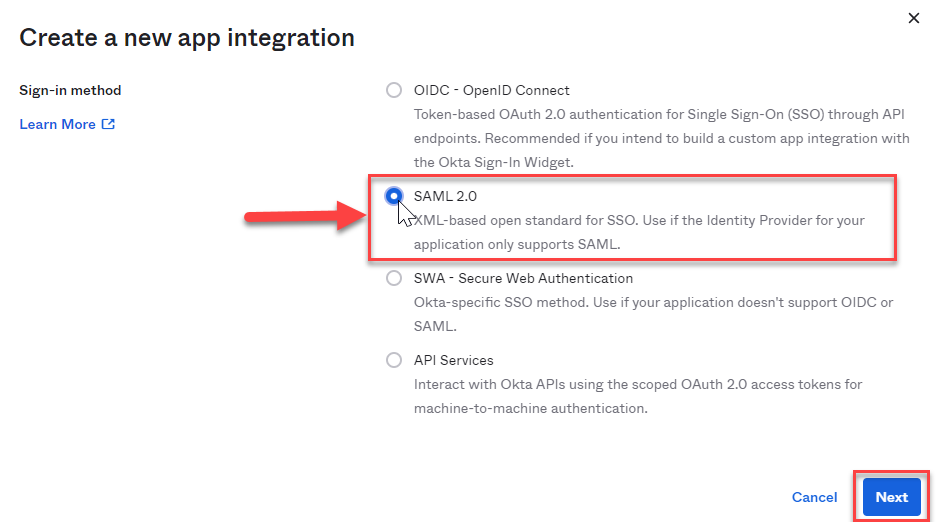Click the "SWA - Secure Web Authentication" label
Screen dimensions: 937x522
tap(523, 278)
